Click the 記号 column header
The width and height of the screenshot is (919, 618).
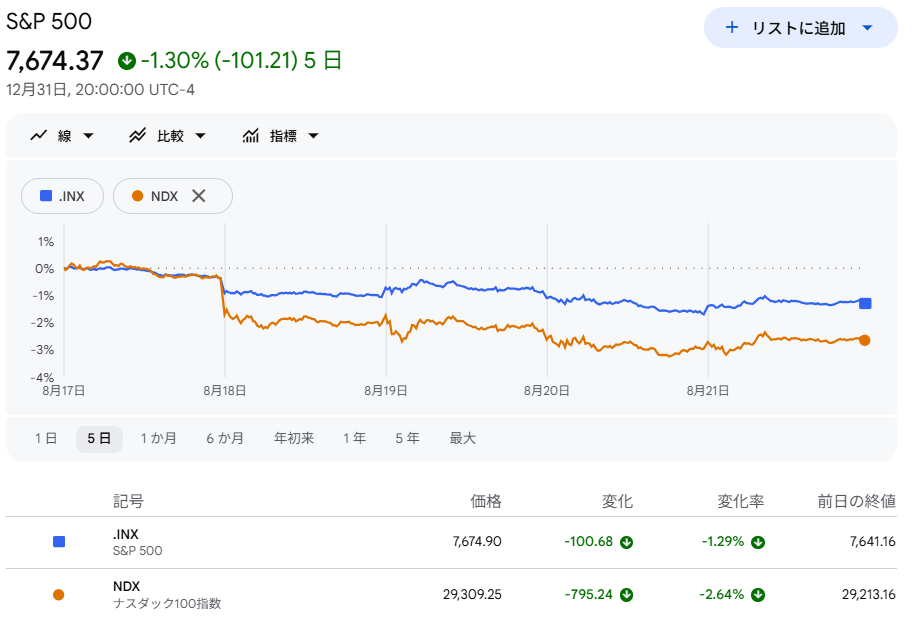click(x=128, y=501)
